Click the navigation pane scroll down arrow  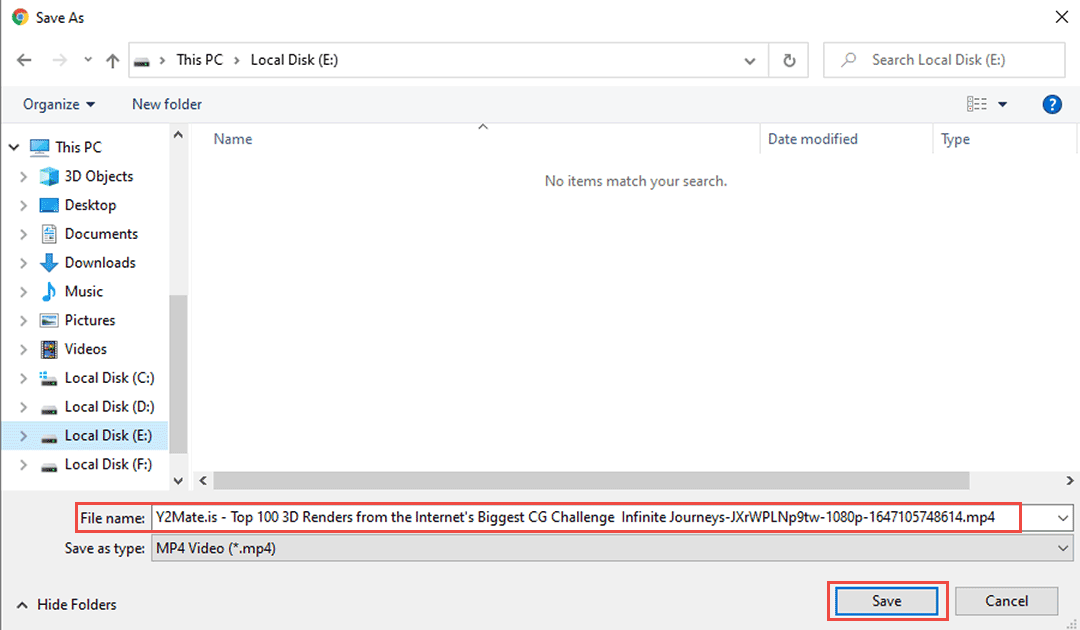tap(178, 481)
